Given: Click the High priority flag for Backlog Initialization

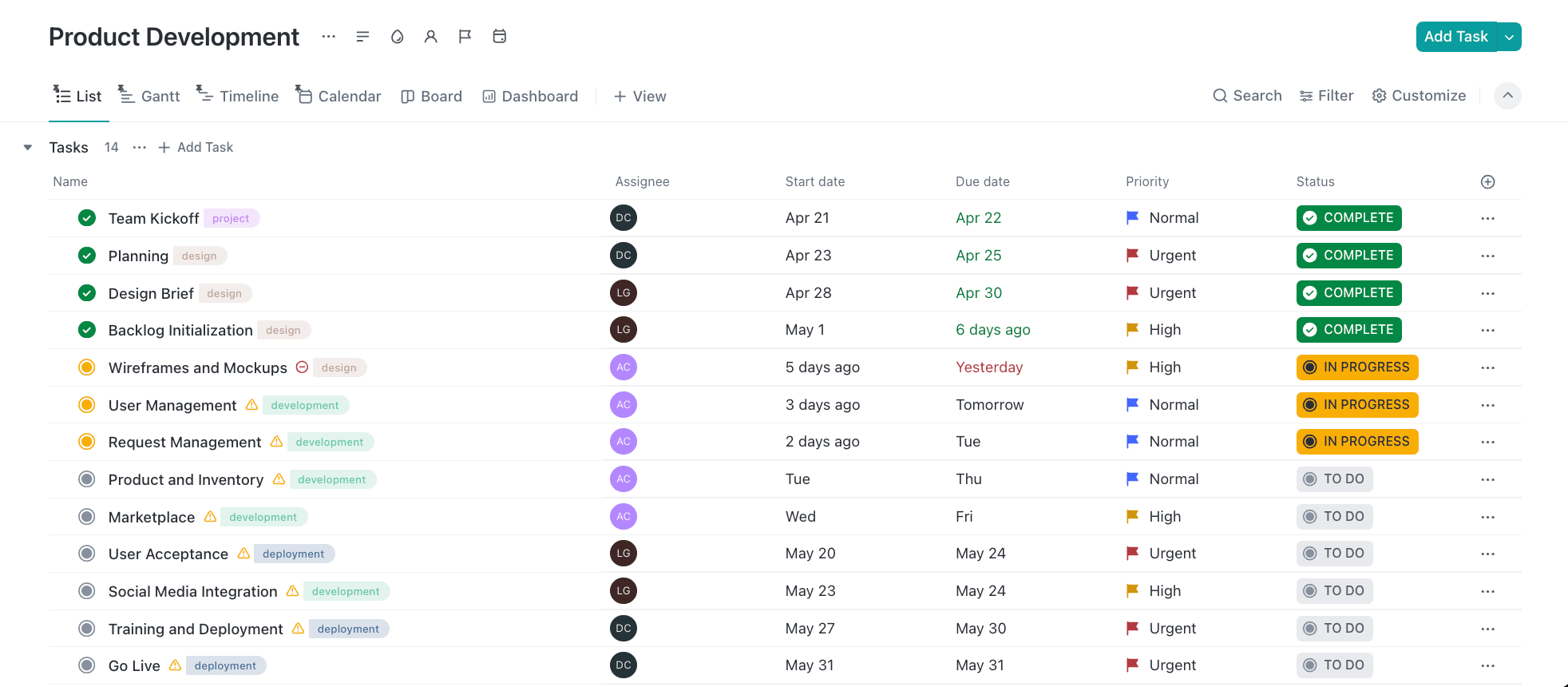Looking at the screenshot, I should click(1132, 330).
